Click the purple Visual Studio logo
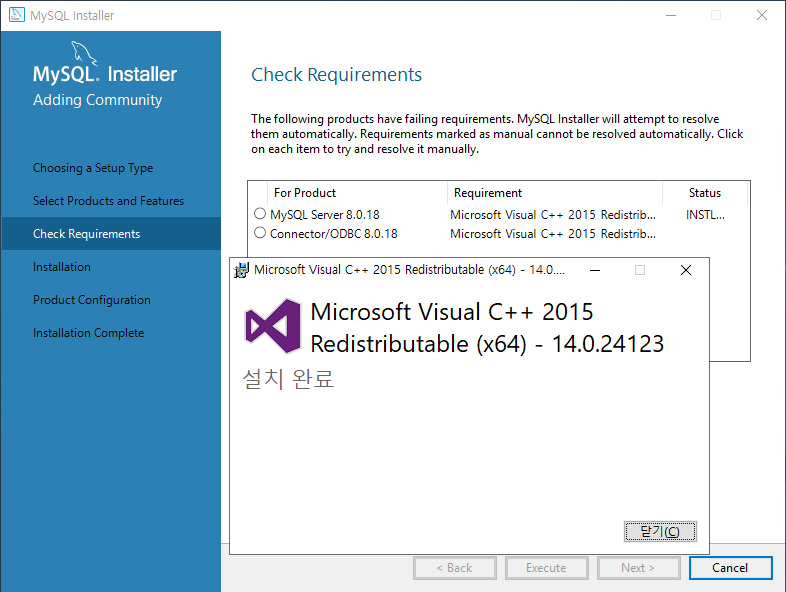Screen dimensions: 786x592 coord(273,326)
